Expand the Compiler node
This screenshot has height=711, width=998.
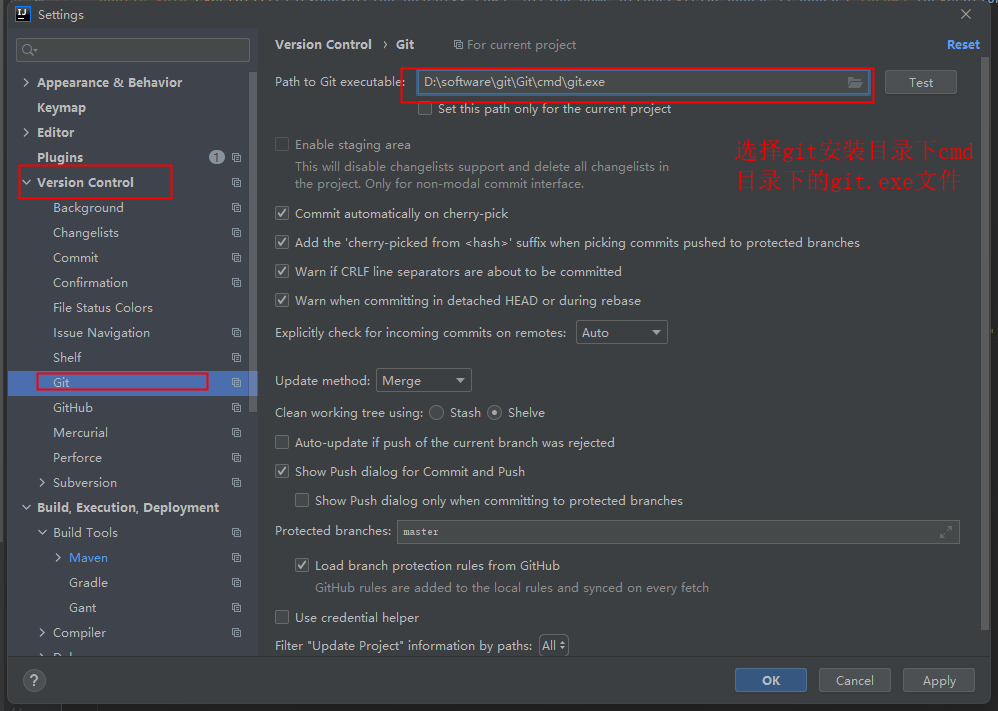pyautogui.click(x=42, y=633)
